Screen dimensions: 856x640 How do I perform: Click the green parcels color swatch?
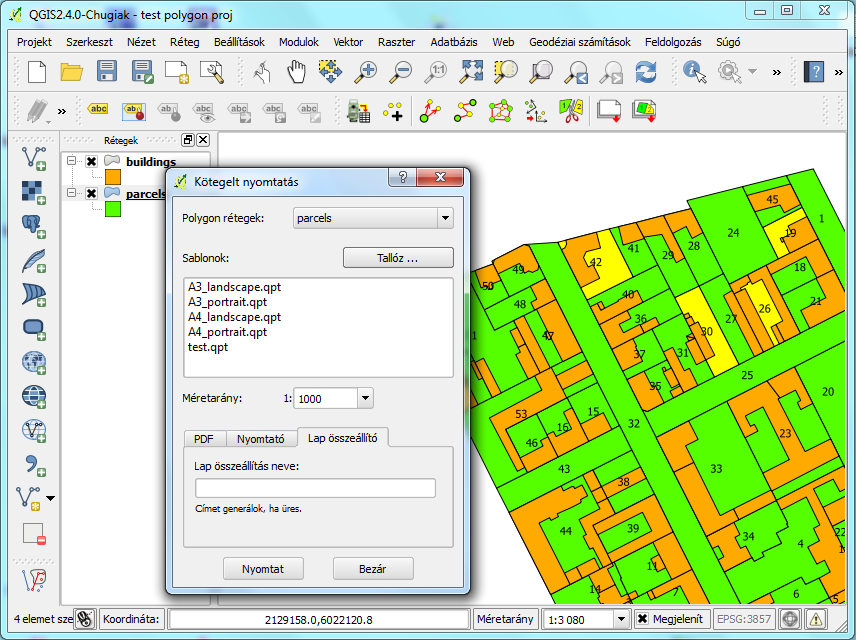point(113,209)
